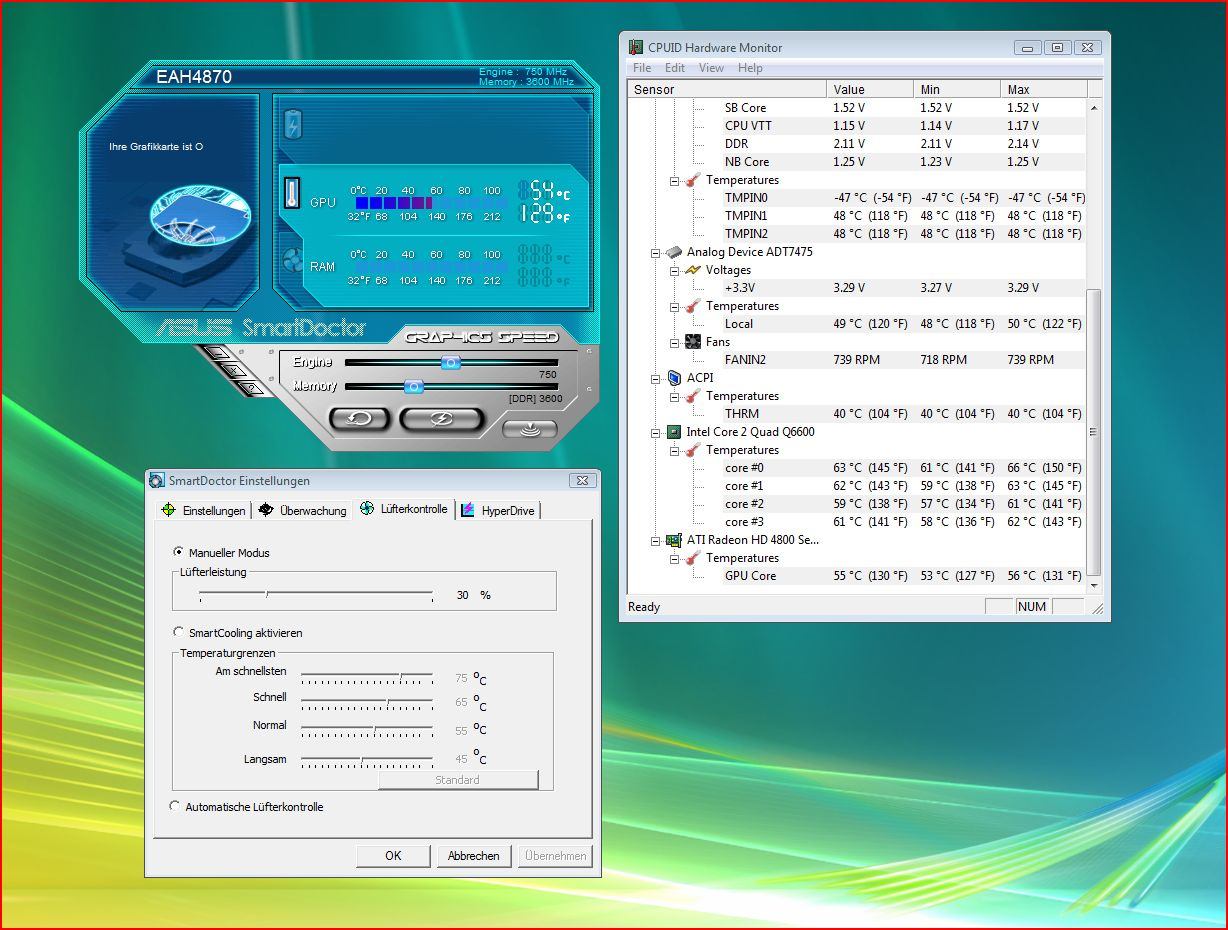Image resolution: width=1228 pixels, height=930 pixels.
Task: Click the CPUID Hardware Monitor title bar icon
Action: click(x=636, y=47)
